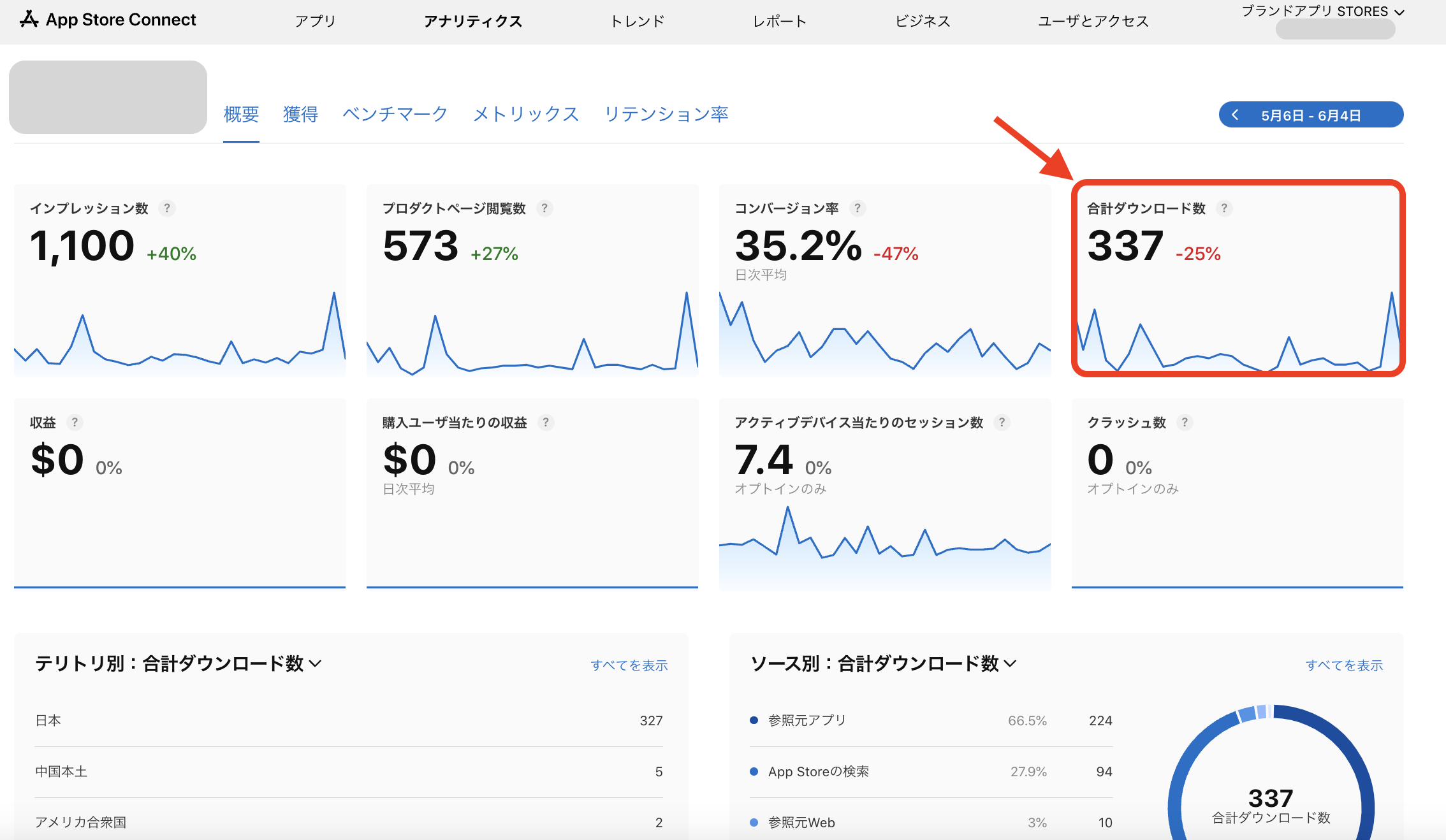
Task: Click the 27.9% share percentage
Action: [x=1028, y=772]
